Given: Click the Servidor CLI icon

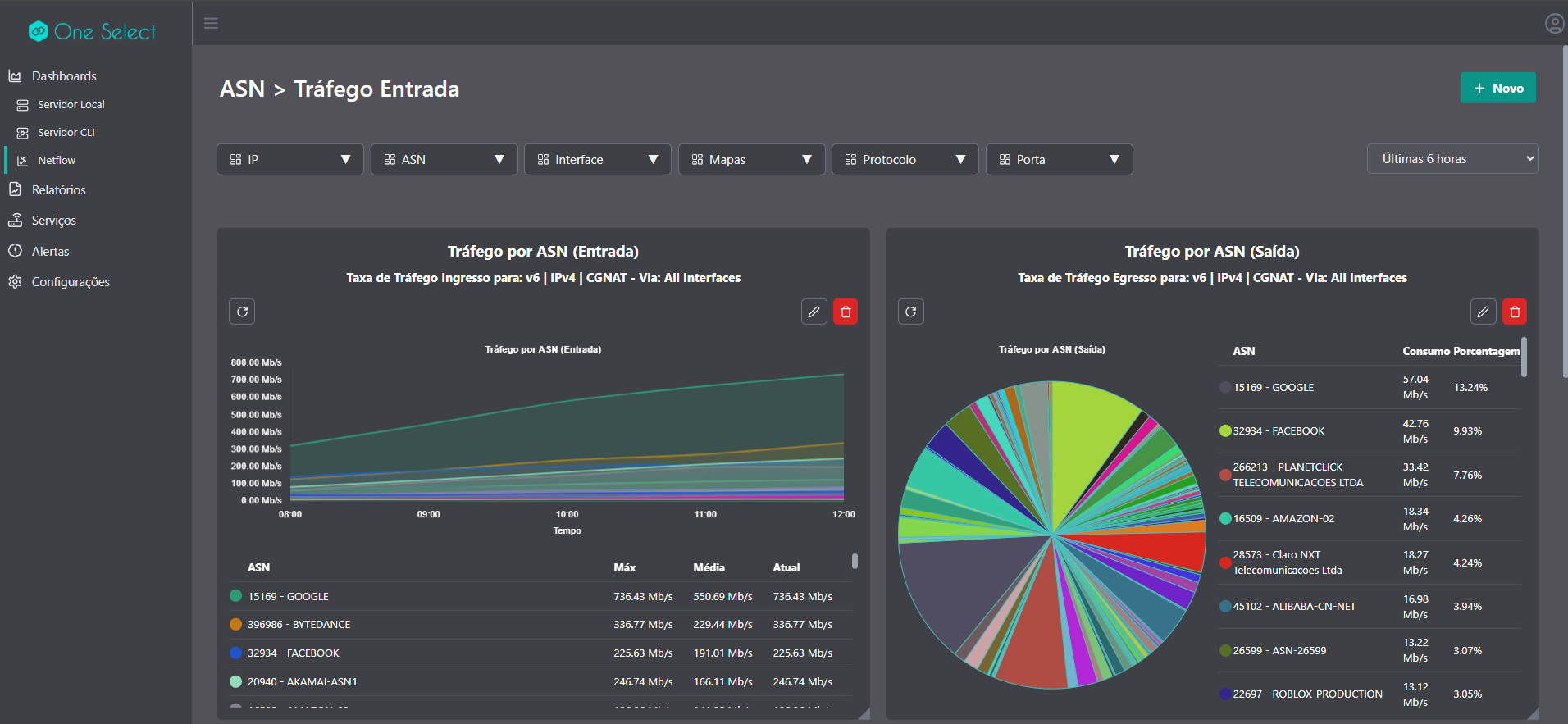Looking at the screenshot, I should tap(22, 133).
